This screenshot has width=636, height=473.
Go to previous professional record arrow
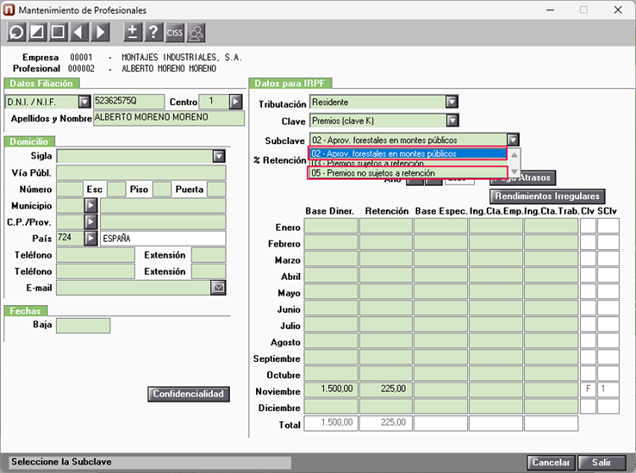pyautogui.click(x=79, y=32)
